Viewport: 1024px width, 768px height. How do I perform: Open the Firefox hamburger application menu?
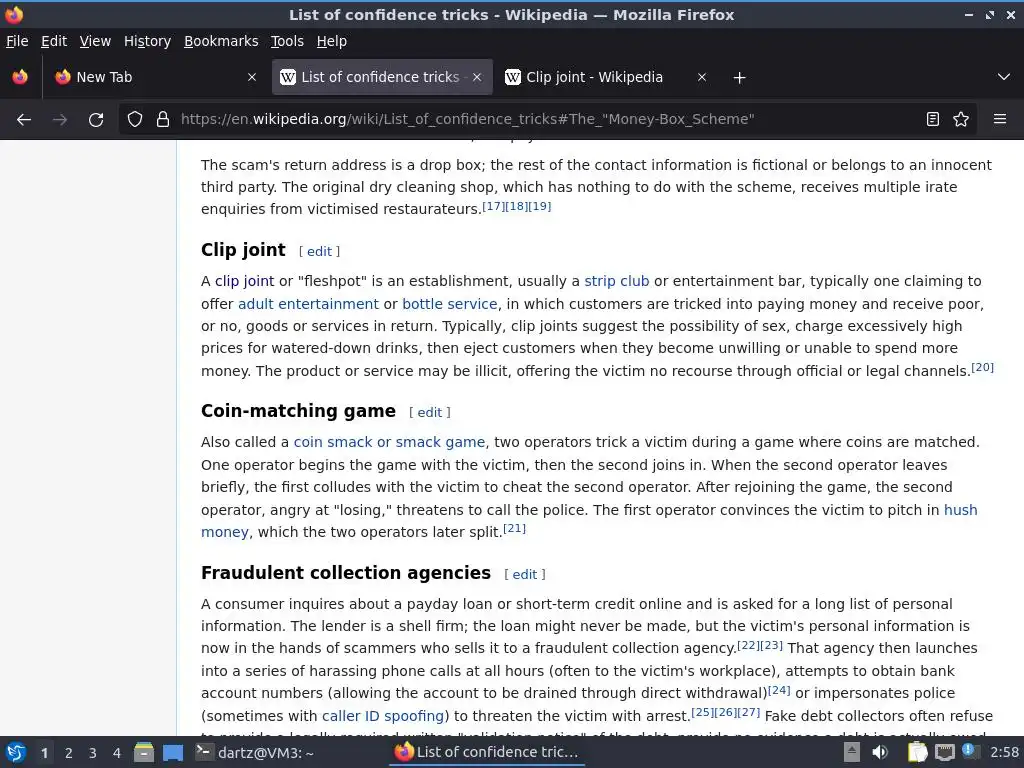click(x=1000, y=120)
